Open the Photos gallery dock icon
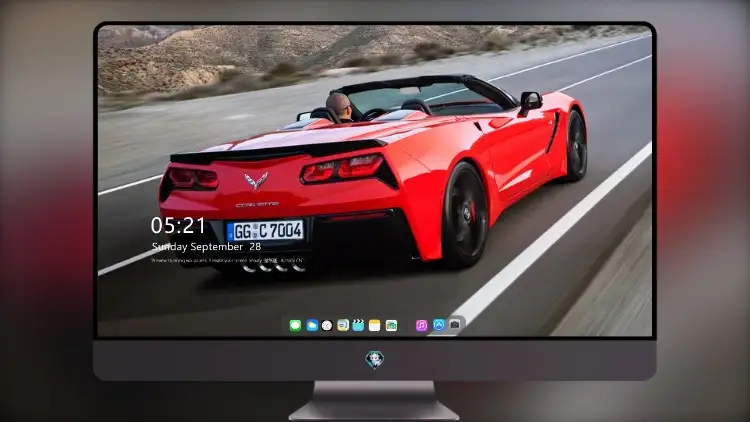The height and width of the screenshot is (422, 750). (x=391, y=325)
